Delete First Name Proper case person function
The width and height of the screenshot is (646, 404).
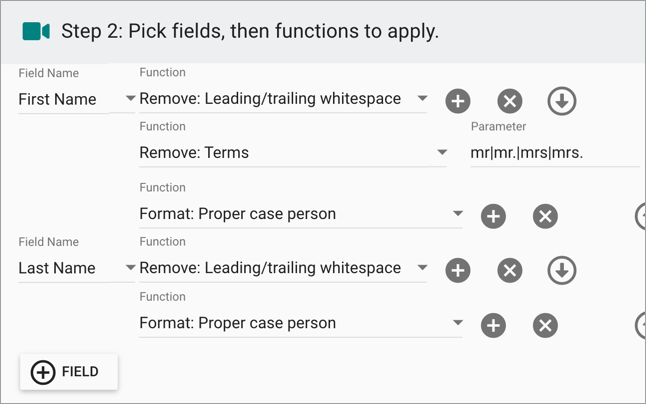545,216
